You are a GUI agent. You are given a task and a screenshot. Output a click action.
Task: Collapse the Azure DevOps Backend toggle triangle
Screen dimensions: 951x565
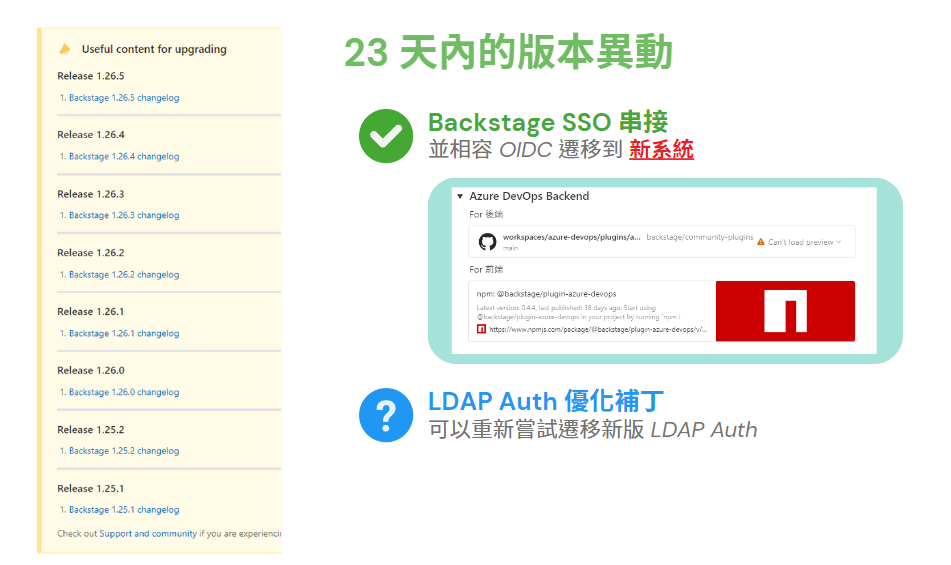[460, 196]
